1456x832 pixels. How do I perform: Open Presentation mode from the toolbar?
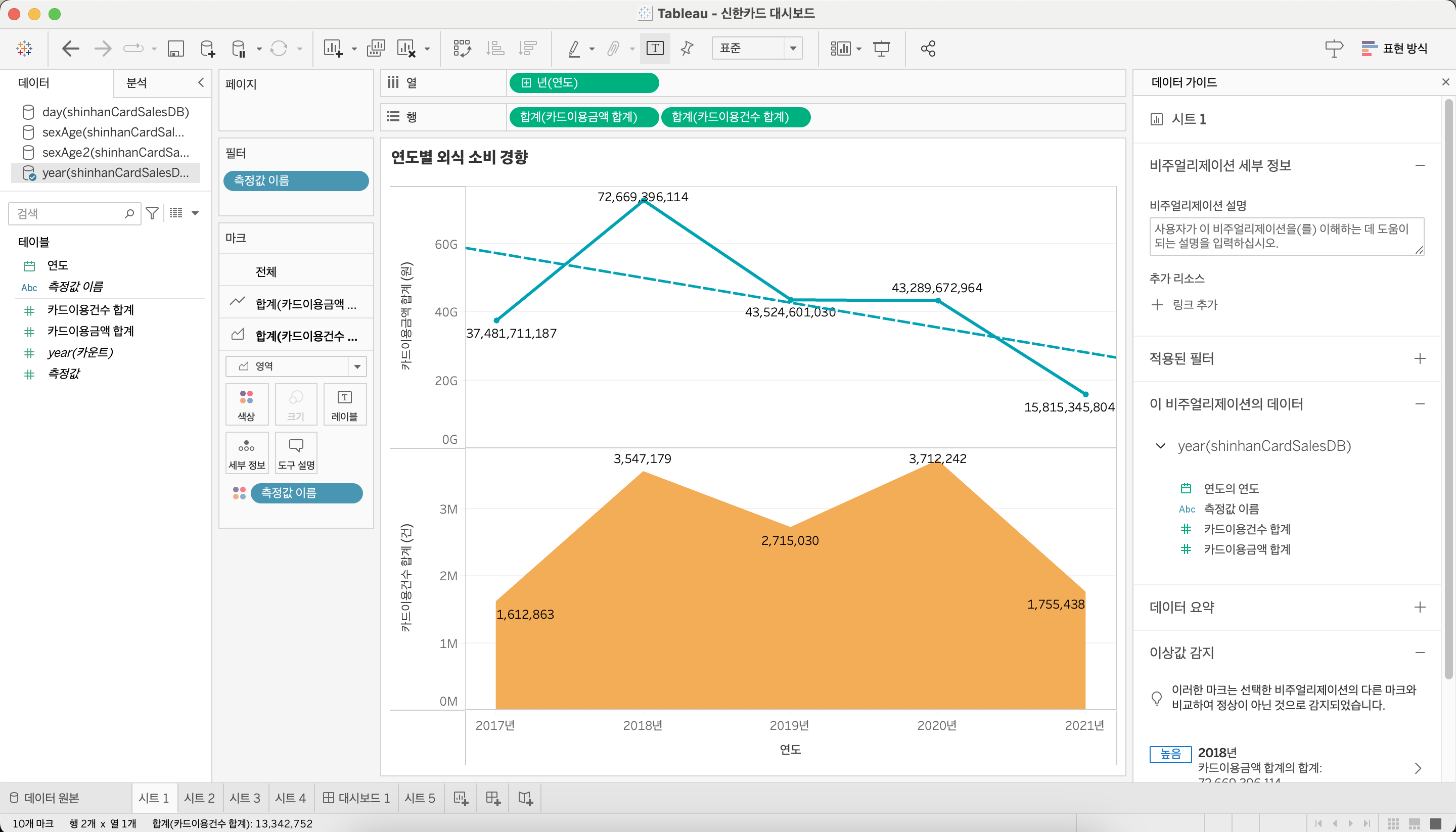coord(881,49)
